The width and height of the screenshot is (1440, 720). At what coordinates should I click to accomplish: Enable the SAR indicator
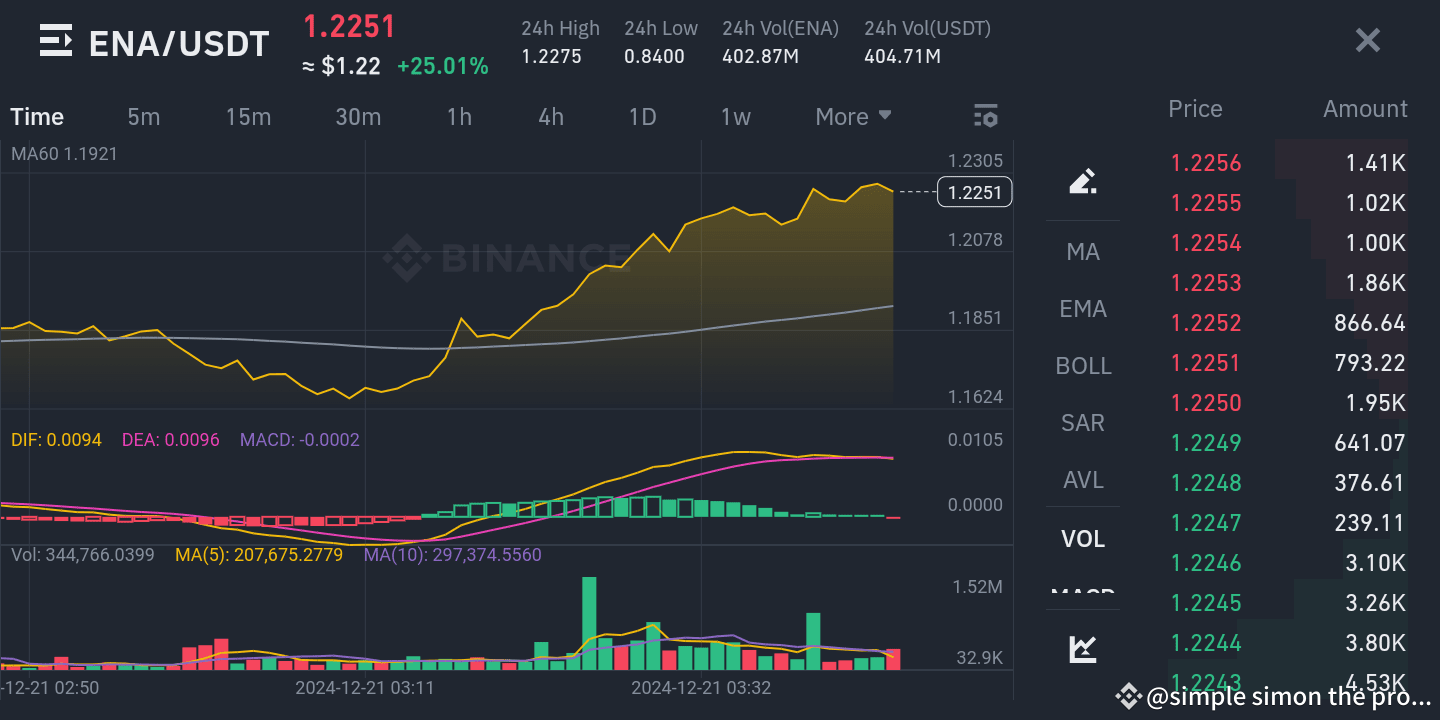coord(1083,422)
